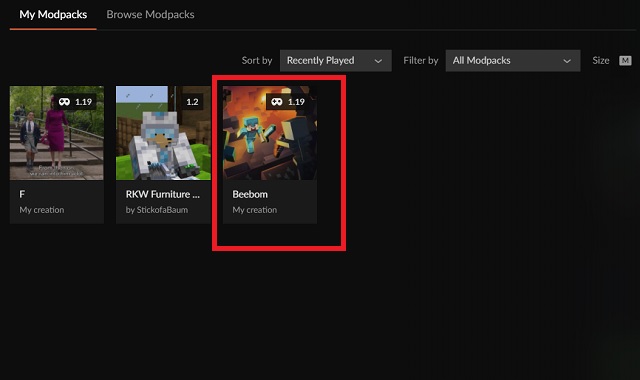Screen dimensions: 640x380
Task: Click the Filter by label
Action: [x=421, y=61]
